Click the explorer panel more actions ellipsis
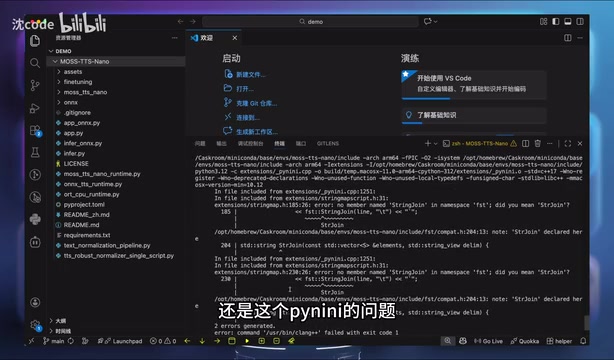614x360 pixels. [175, 38]
